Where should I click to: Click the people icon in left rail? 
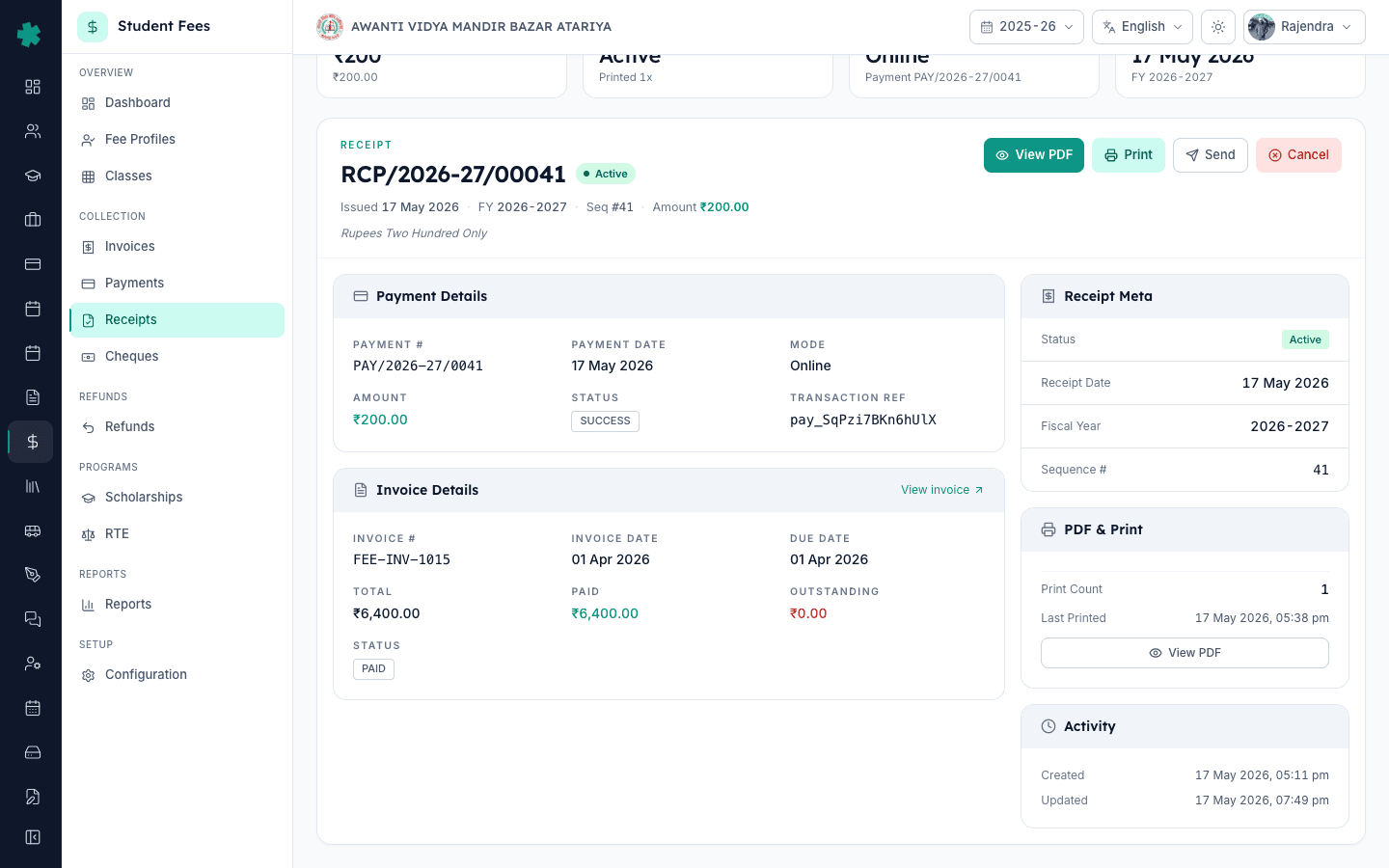pos(32,131)
